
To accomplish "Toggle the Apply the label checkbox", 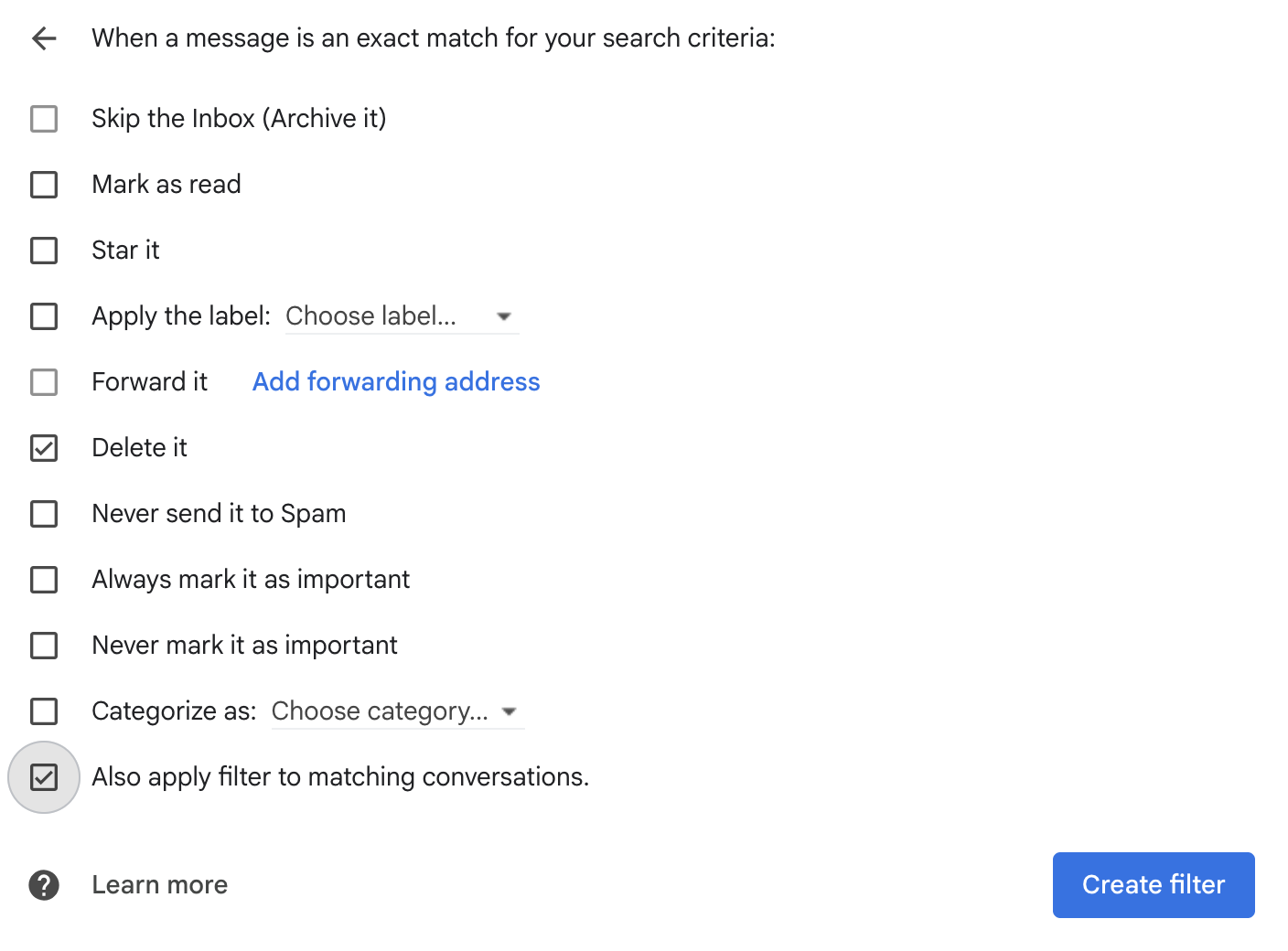I will click(x=44, y=316).
